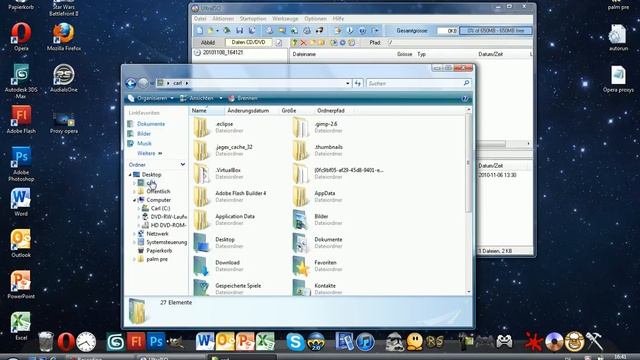Open the Werkzeuge menu in UltraISO
The height and width of the screenshot is (360, 640).
coord(285,19)
